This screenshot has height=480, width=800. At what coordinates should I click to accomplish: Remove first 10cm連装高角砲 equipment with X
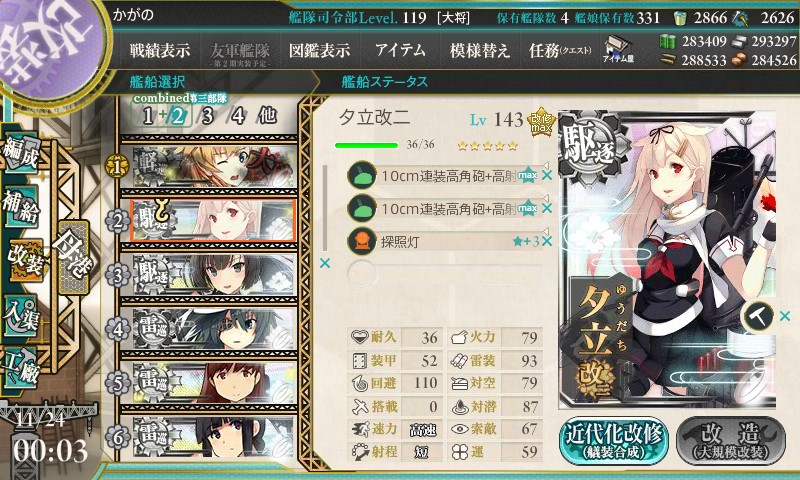[547, 176]
